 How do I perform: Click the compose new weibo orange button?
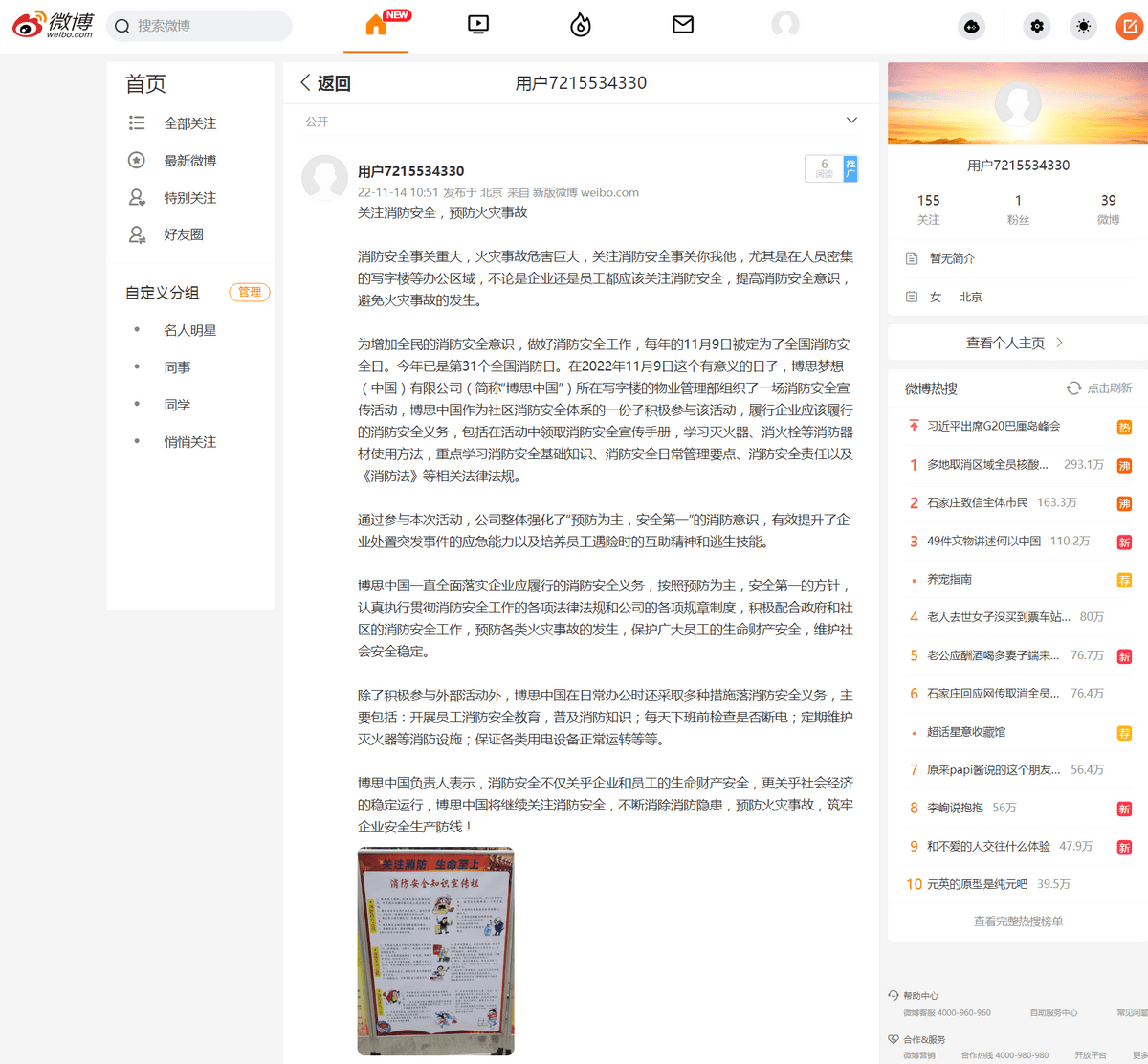(x=1130, y=26)
